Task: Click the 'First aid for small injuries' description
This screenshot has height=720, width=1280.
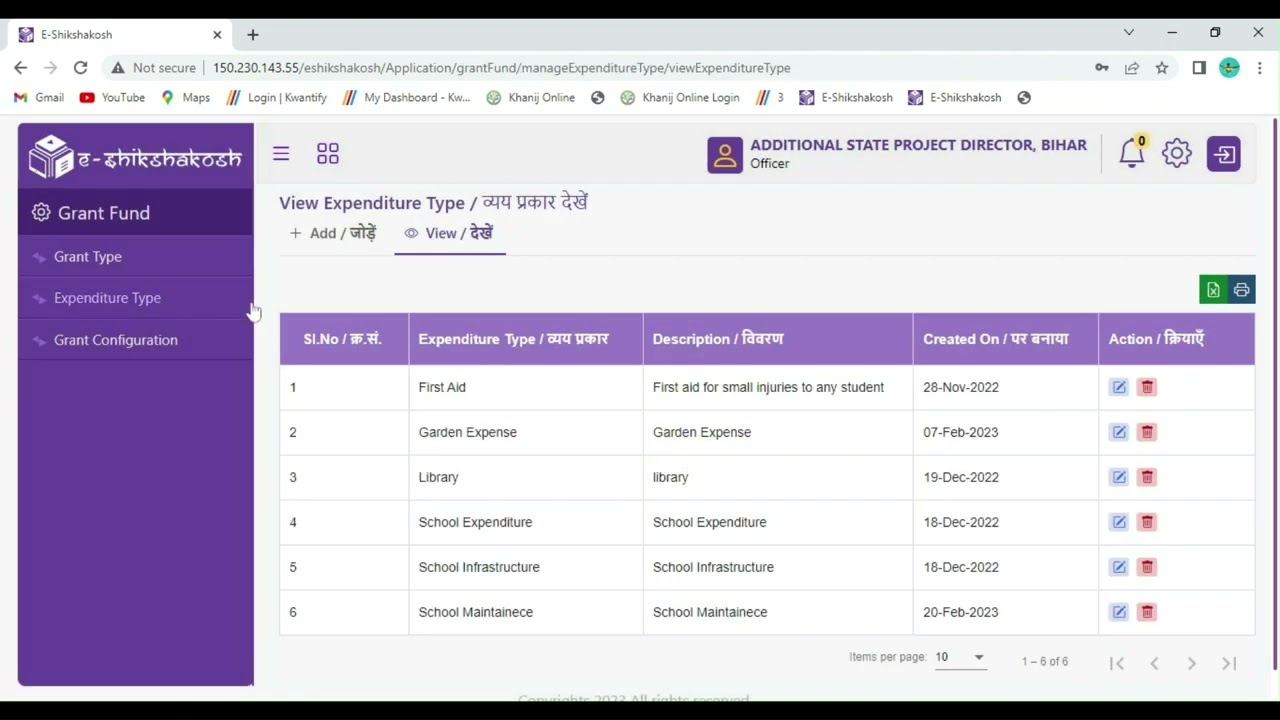Action: tap(768, 387)
